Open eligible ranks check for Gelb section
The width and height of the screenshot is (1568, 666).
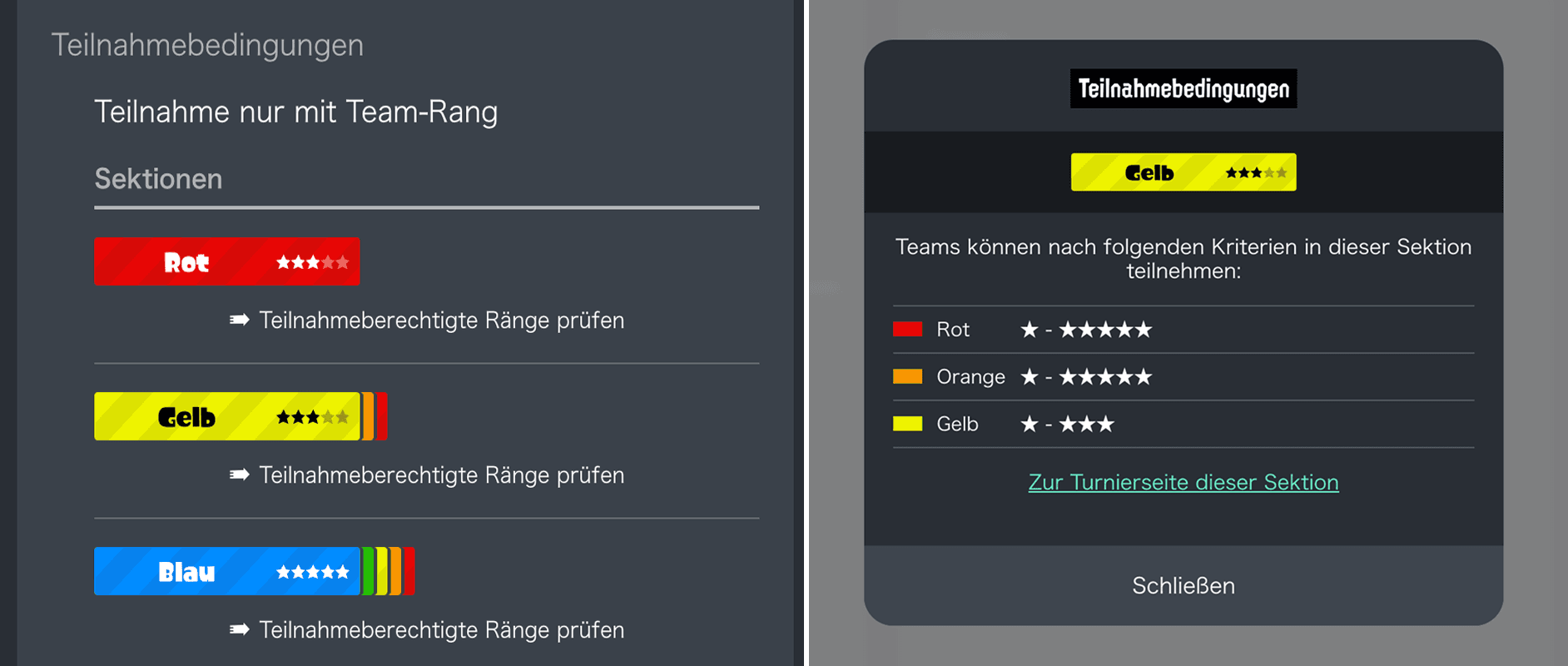pyautogui.click(x=441, y=475)
